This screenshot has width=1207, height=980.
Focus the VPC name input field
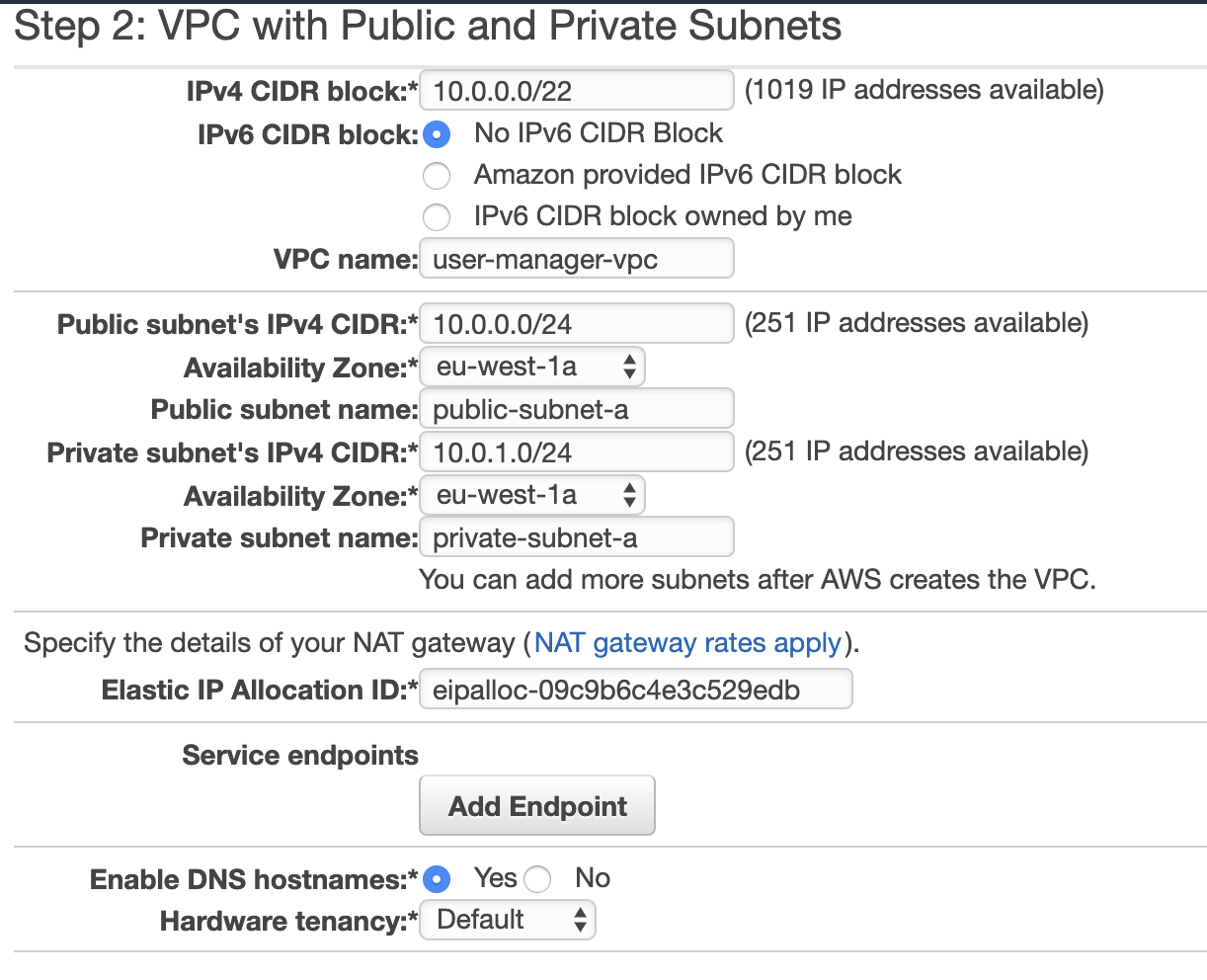(577, 260)
